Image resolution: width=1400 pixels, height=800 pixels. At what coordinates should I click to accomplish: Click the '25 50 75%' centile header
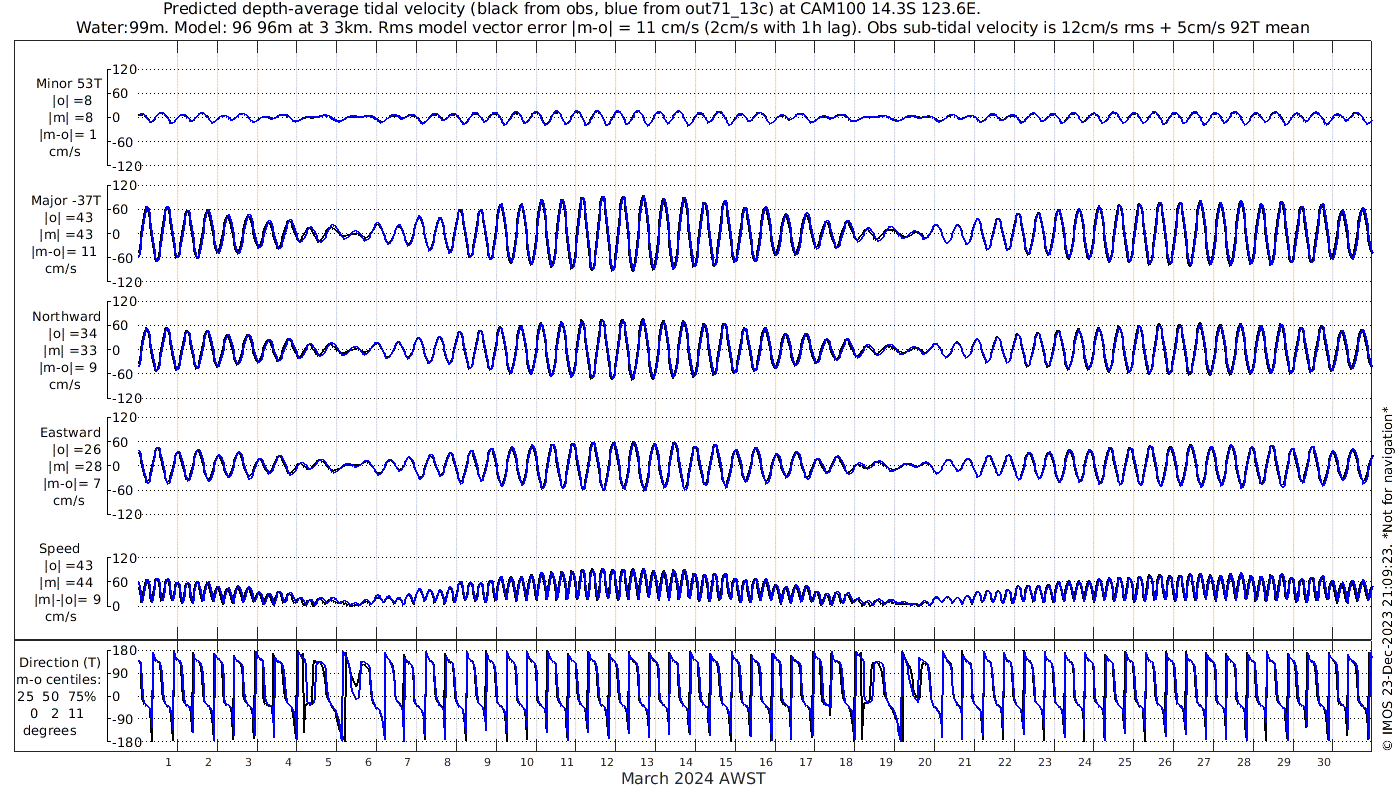pos(56,696)
